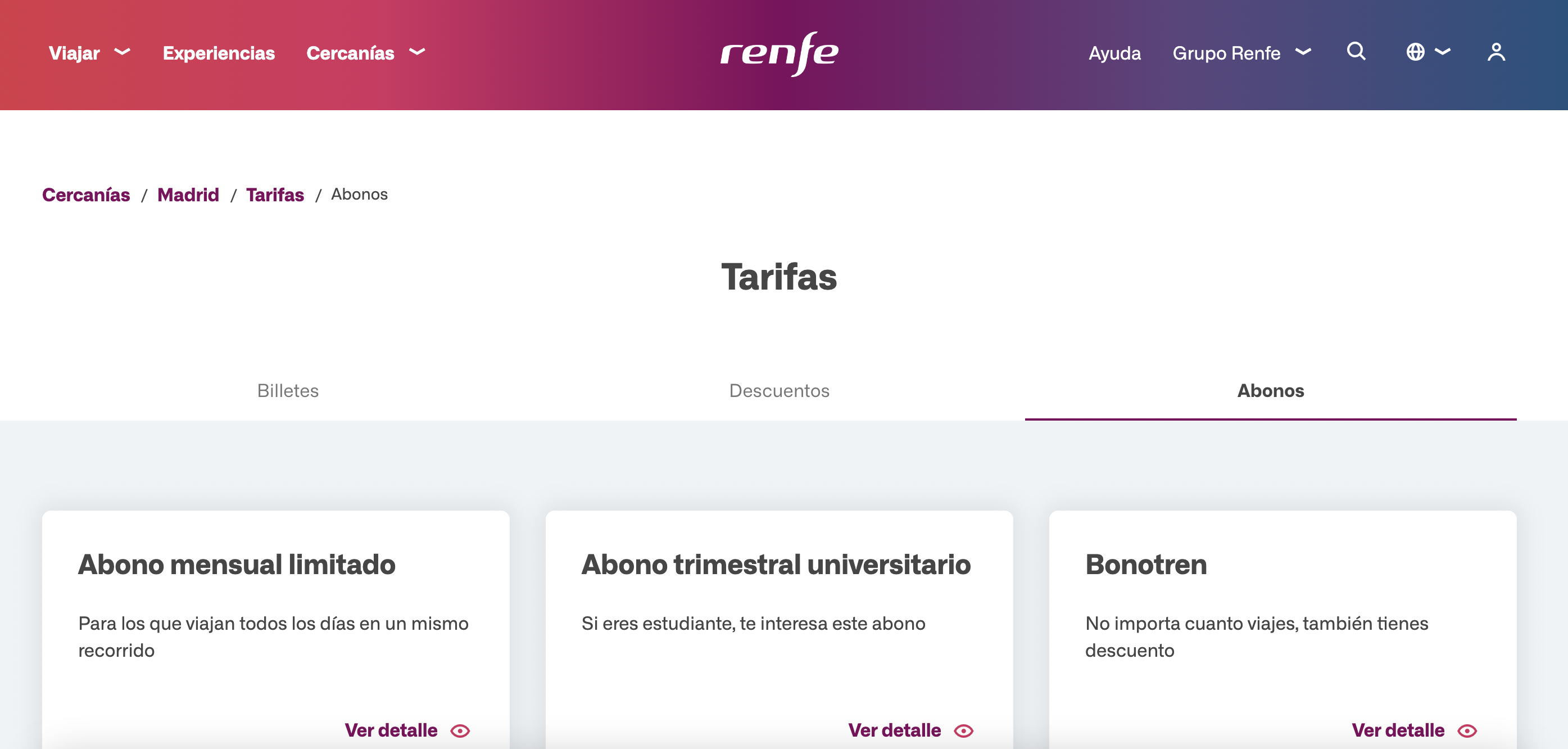Expand the Grupo Renfe dropdown chevron
1568x749 pixels.
tap(1303, 52)
